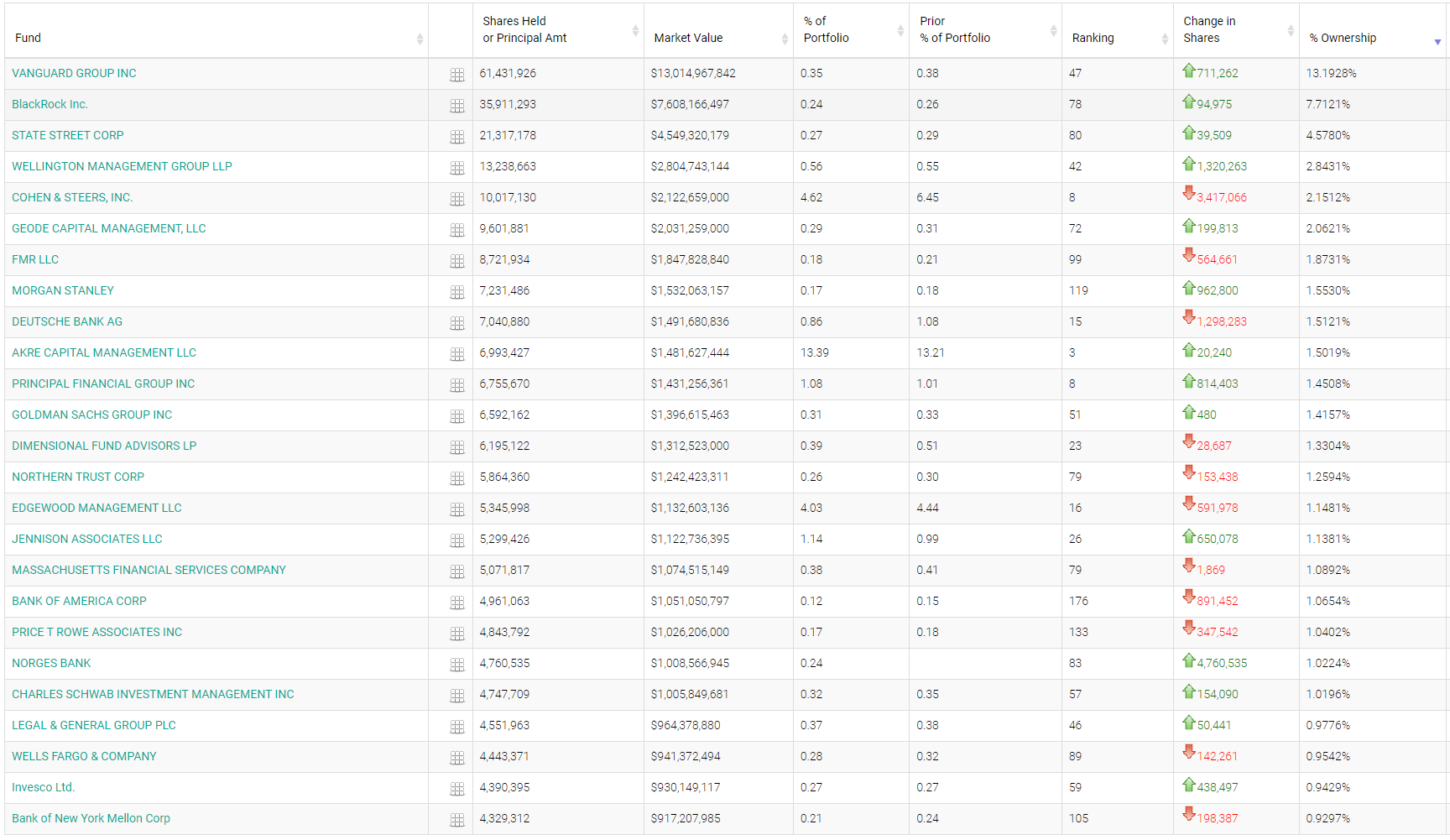Open grid icon for Wellington Management Group

(x=457, y=168)
